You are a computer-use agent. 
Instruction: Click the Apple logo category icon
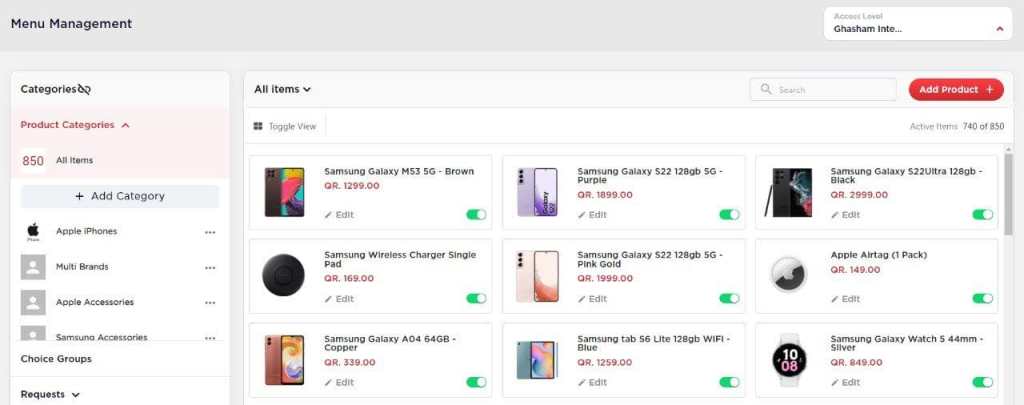pos(33,232)
